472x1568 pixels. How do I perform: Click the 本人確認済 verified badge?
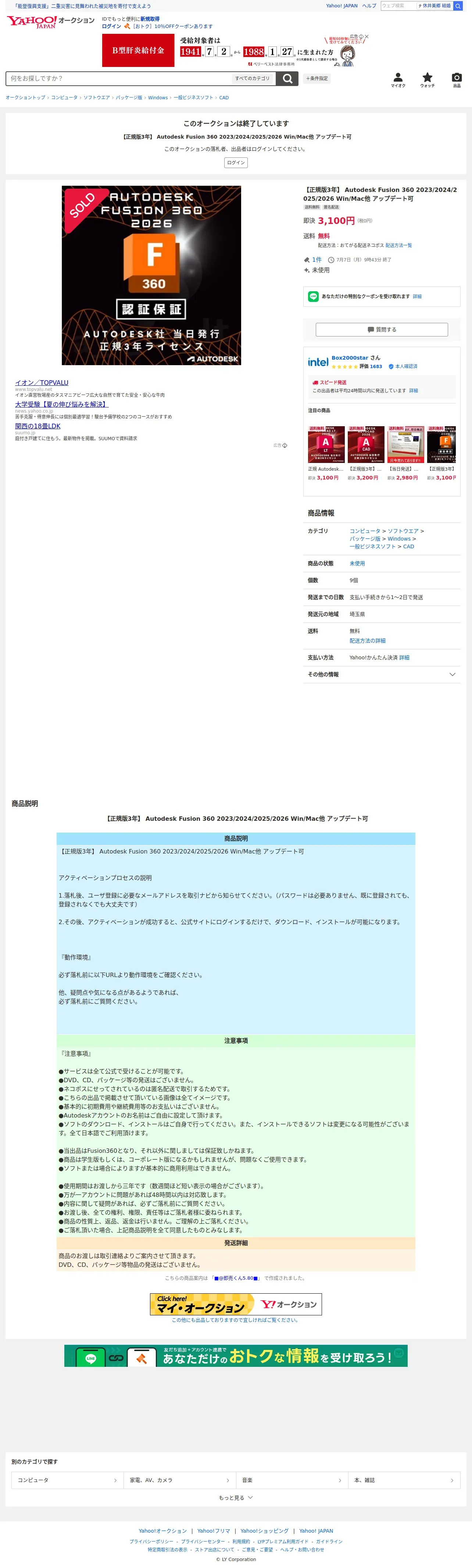[403, 366]
